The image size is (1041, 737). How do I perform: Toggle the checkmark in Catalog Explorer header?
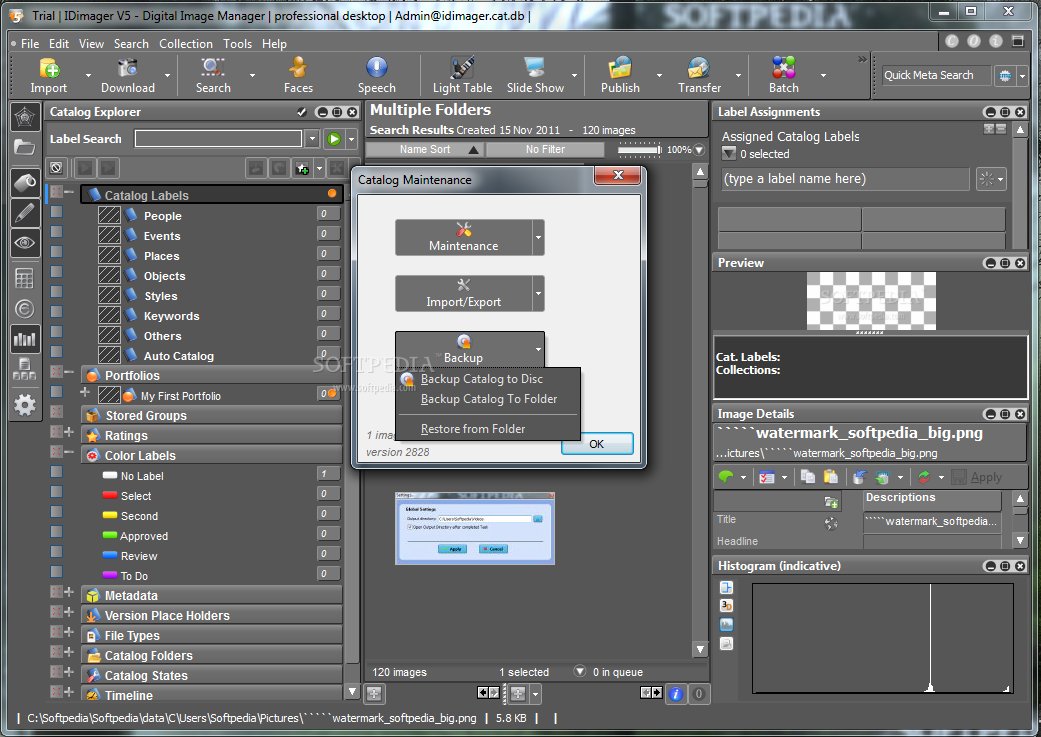click(301, 112)
